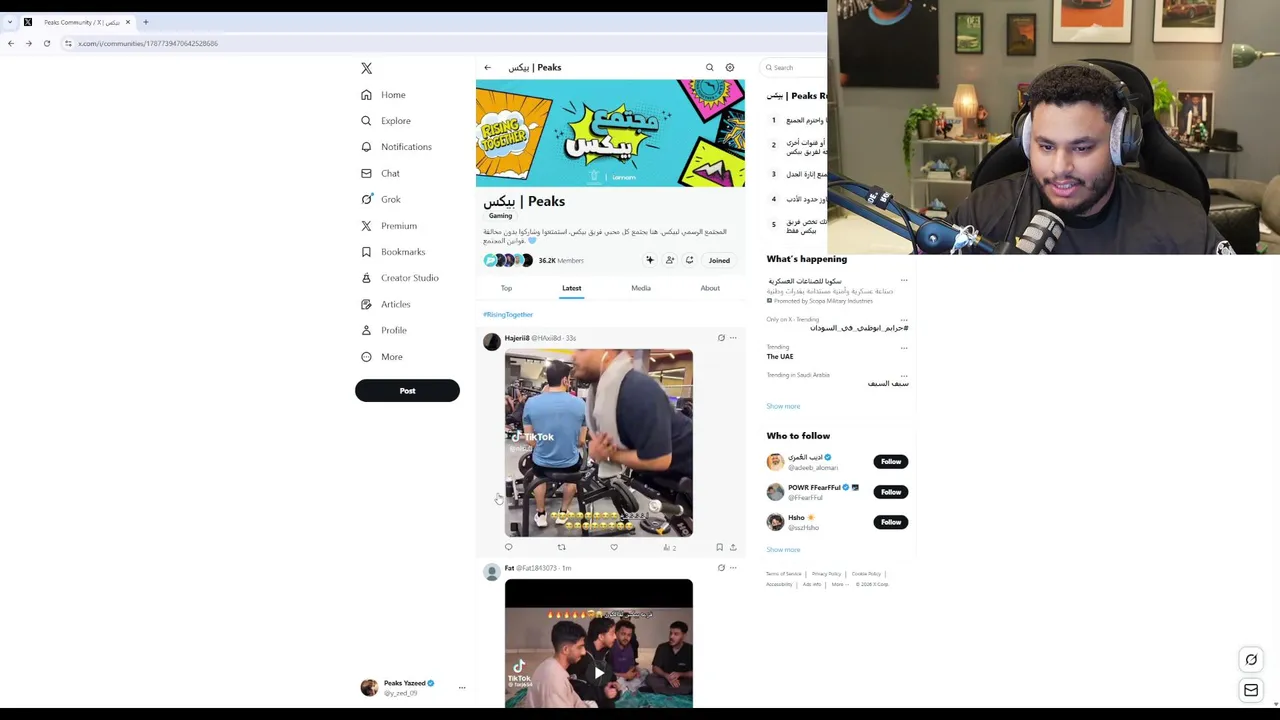Switch to the Latest tab
The image size is (1280, 720).
point(571,288)
